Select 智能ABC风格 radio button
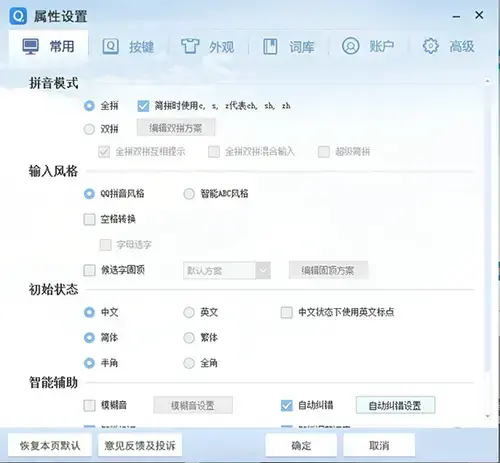The image size is (500, 463). pos(189,194)
